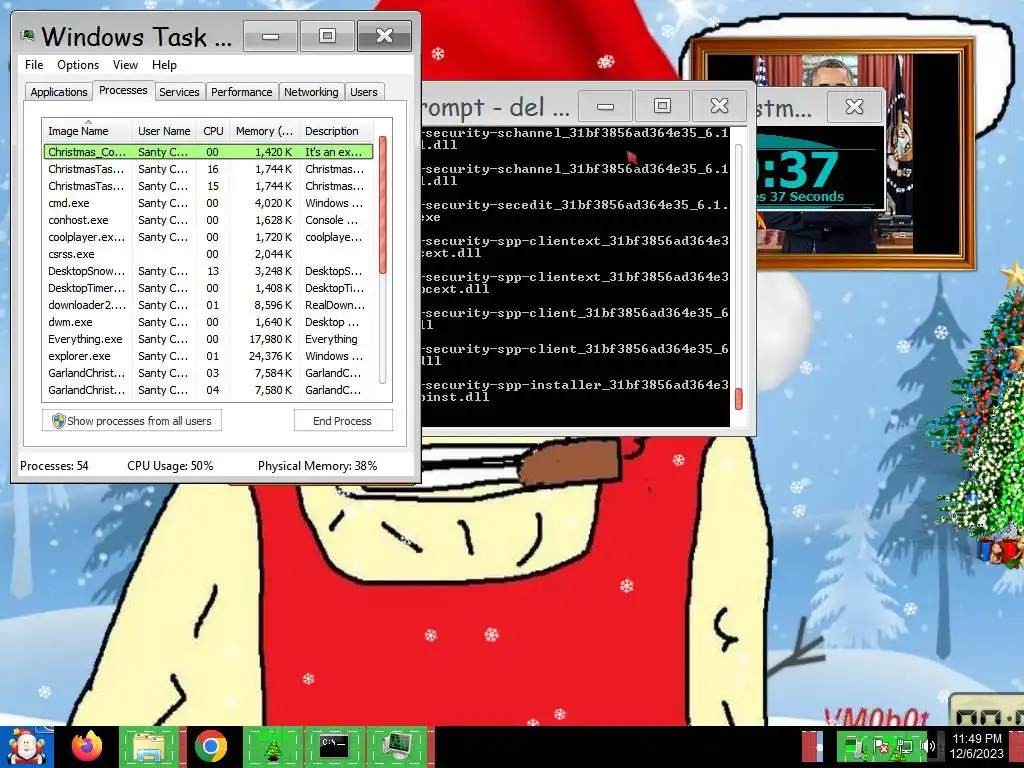Select ChristmasTas row with CPU 16

208,169
